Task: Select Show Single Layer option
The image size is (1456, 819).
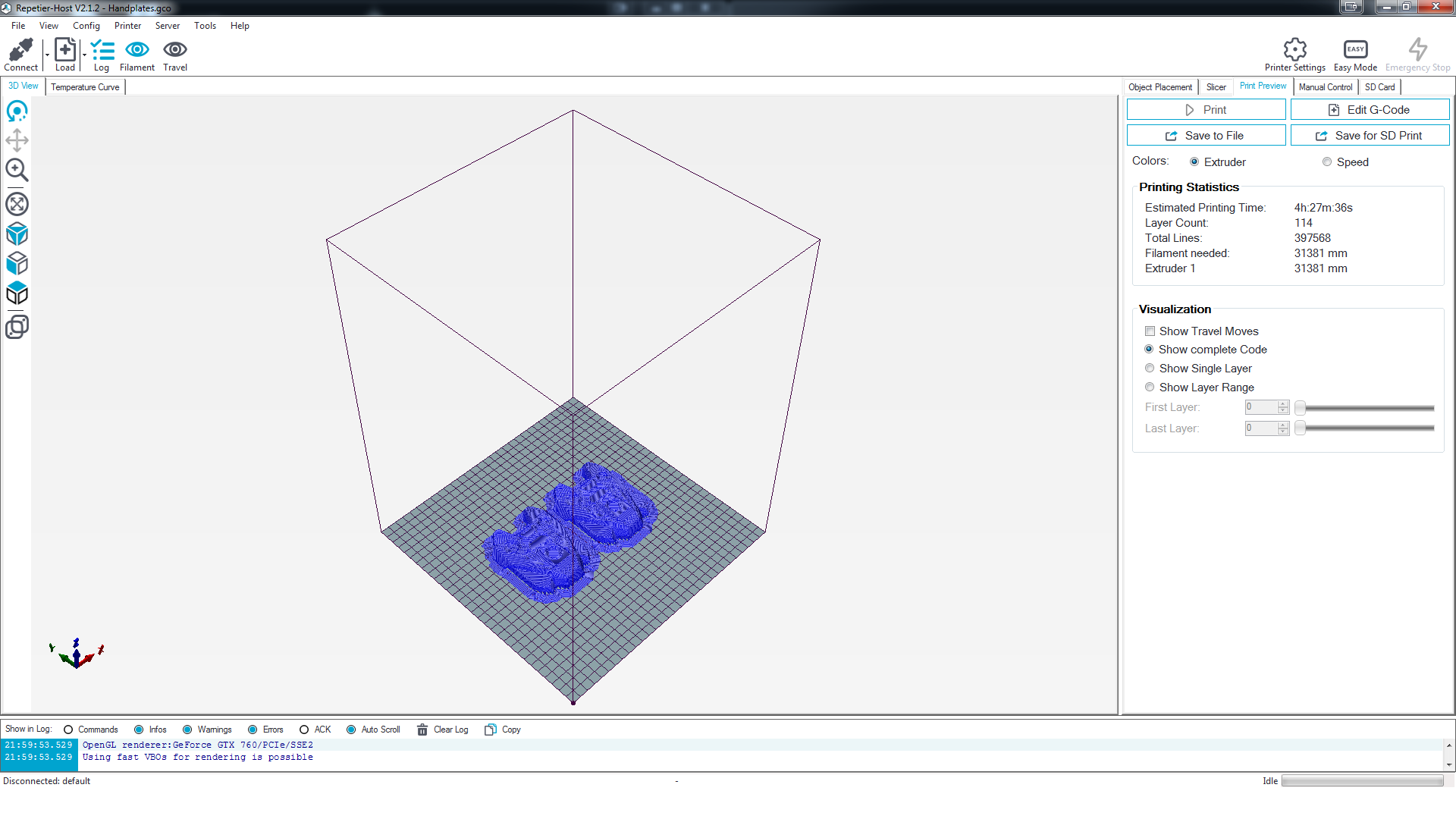Action: click(x=1150, y=369)
